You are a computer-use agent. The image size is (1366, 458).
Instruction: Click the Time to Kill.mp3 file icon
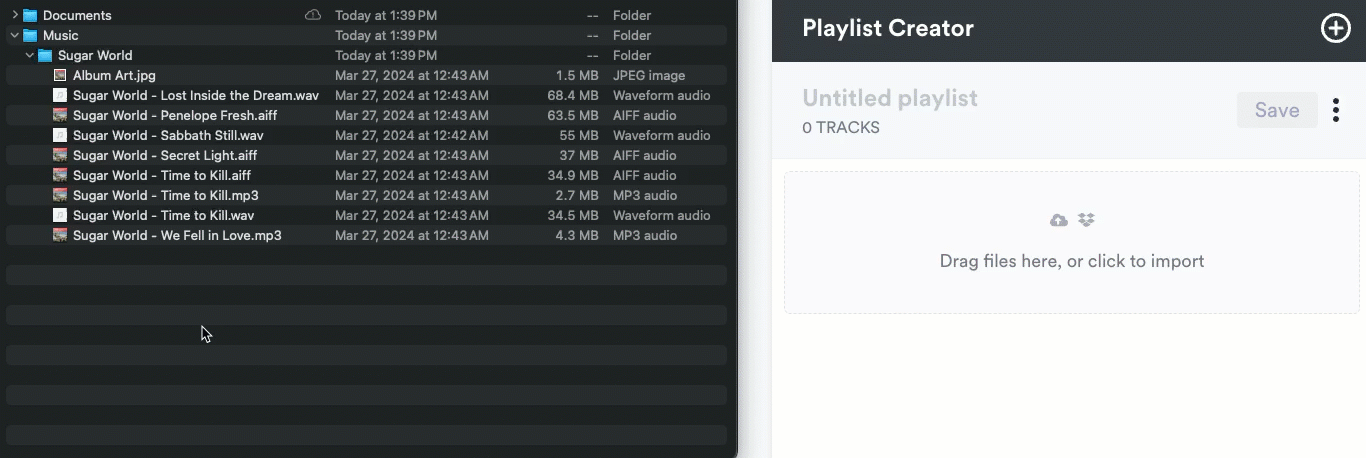[x=60, y=196]
